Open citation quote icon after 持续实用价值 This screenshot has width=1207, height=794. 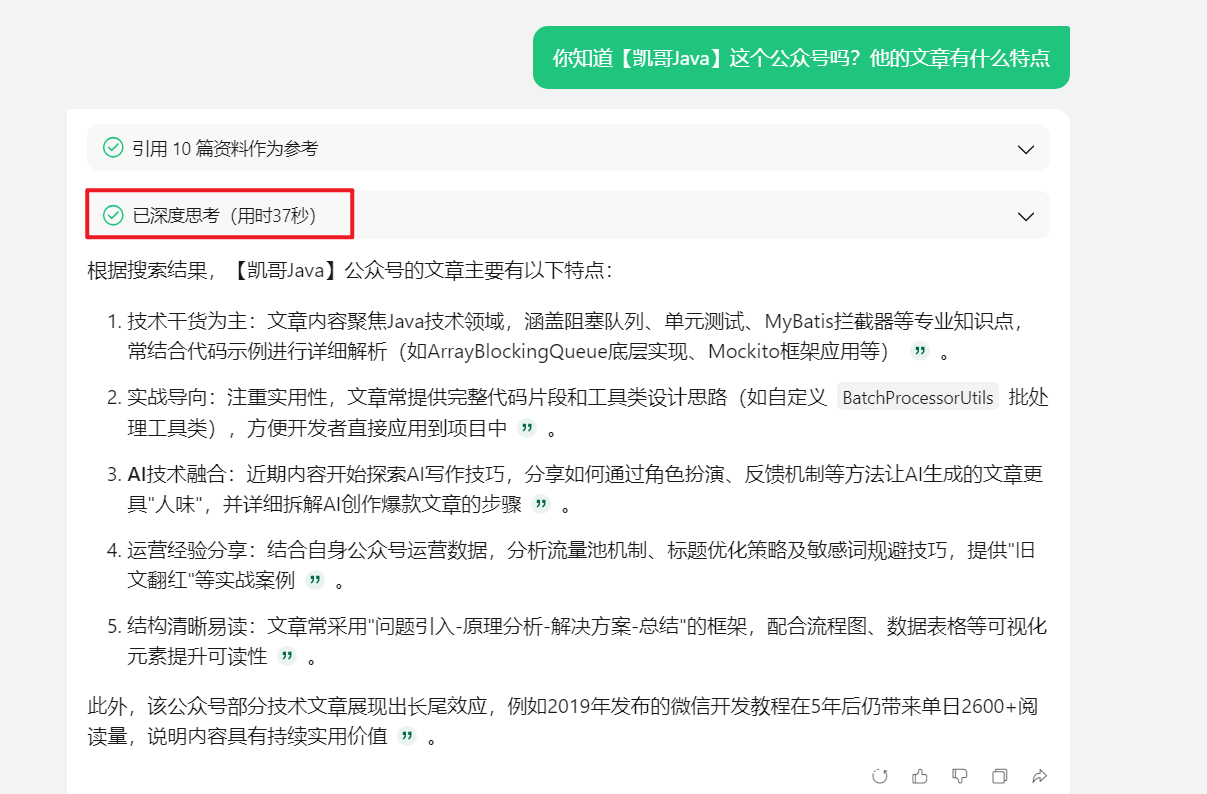(x=406, y=737)
